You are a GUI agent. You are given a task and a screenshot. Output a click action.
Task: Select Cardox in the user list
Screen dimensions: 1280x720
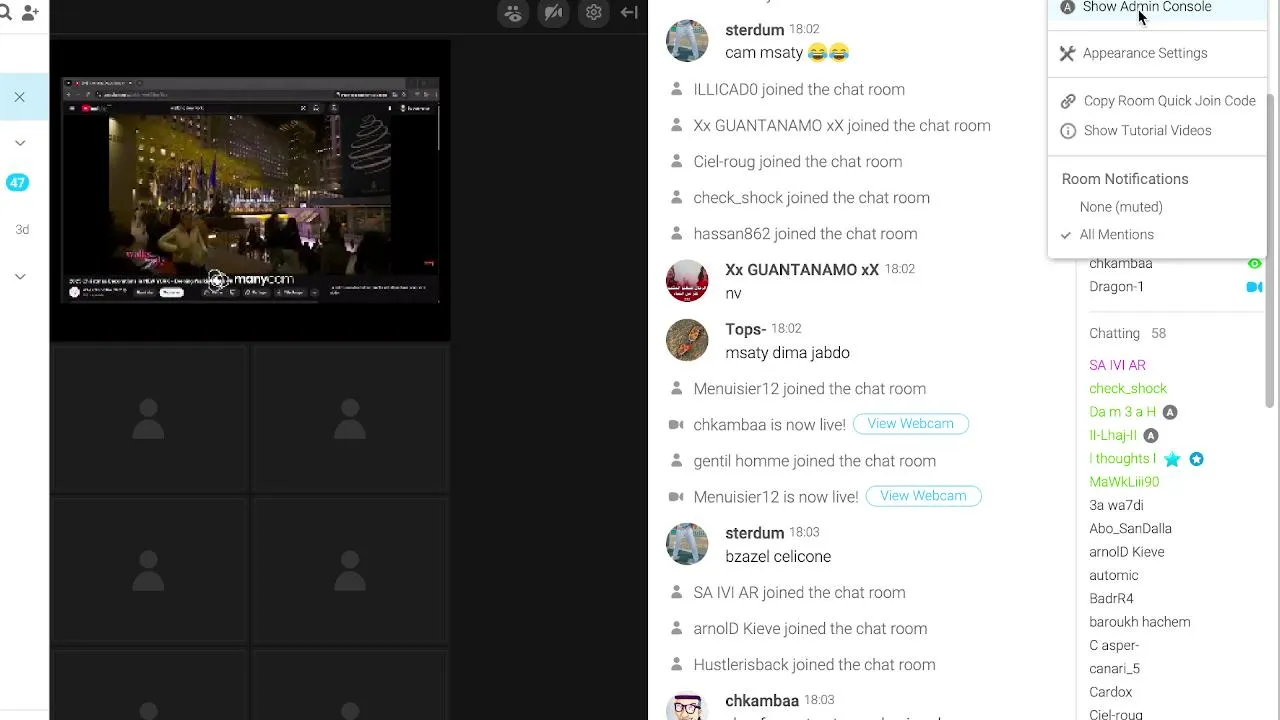pos(1110,692)
